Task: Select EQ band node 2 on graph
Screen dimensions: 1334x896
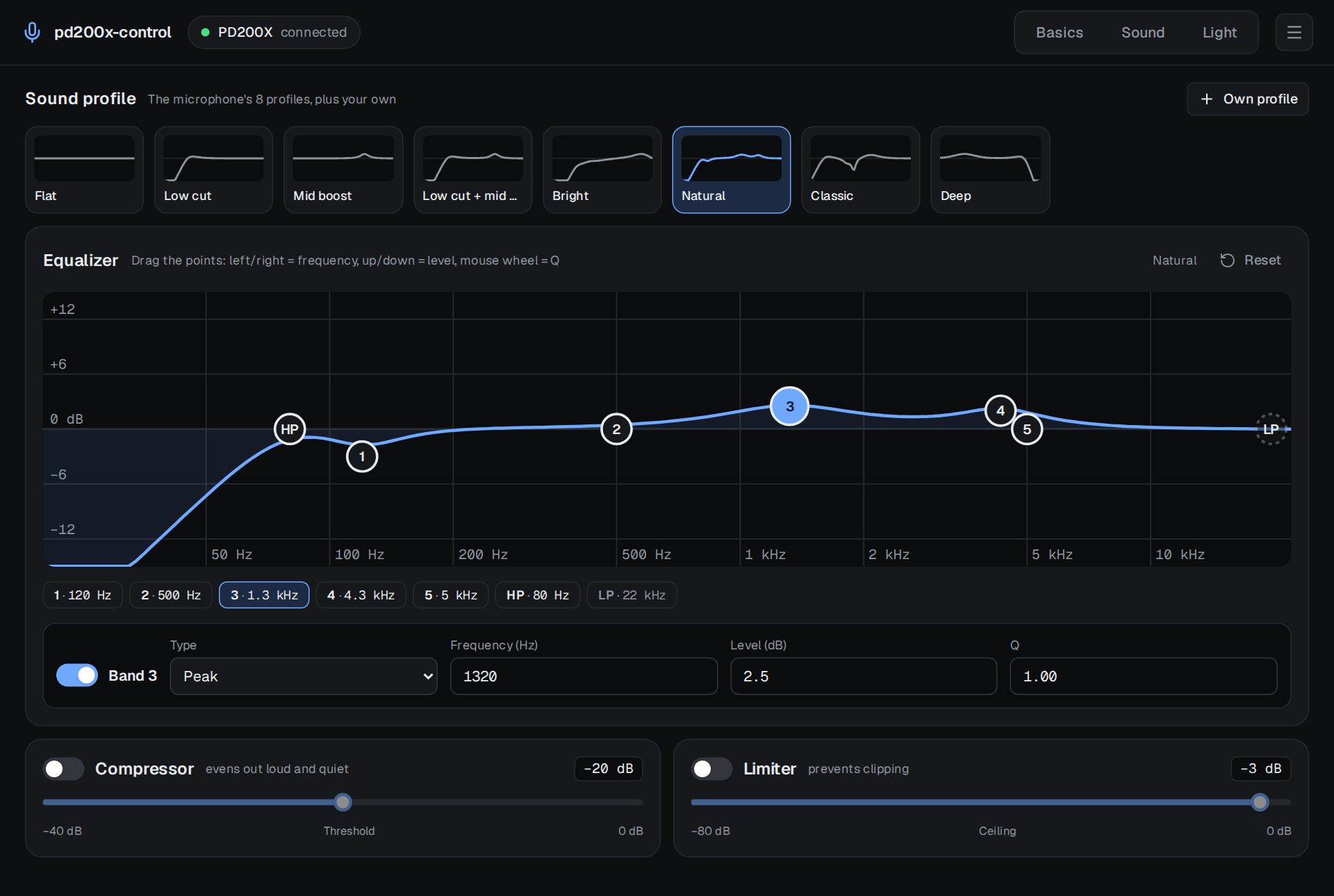Action: tap(616, 429)
